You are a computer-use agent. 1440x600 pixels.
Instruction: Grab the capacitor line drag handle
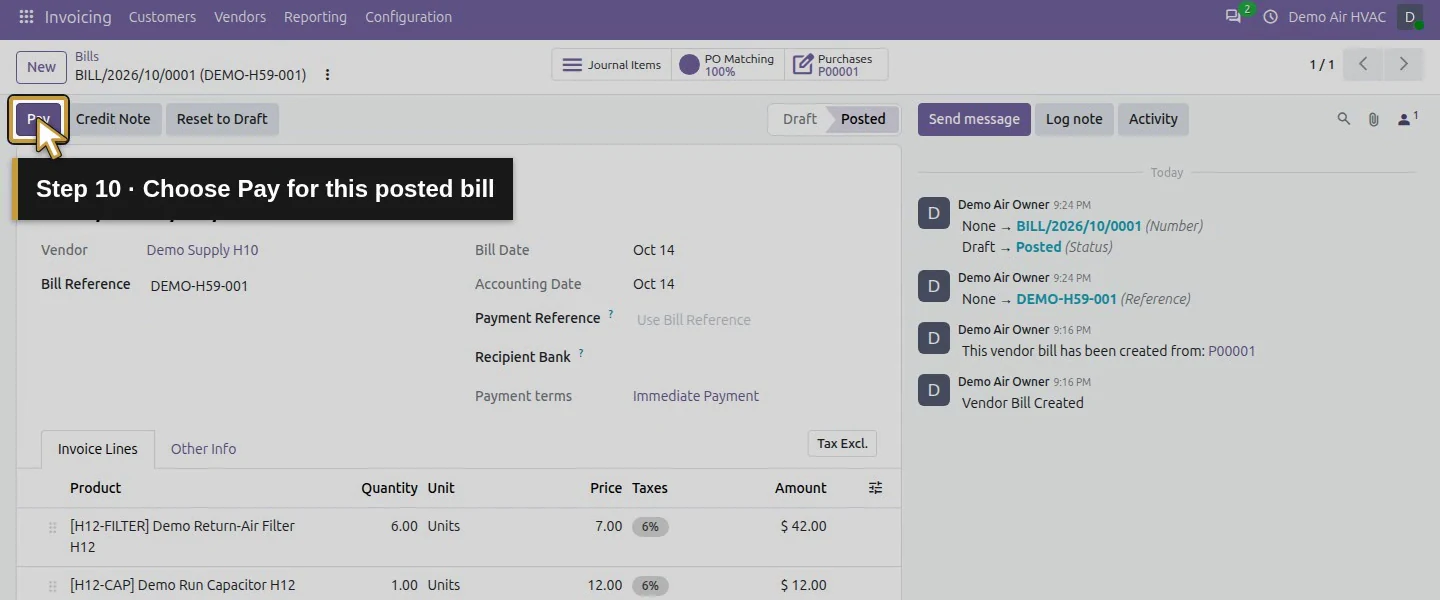(52, 586)
